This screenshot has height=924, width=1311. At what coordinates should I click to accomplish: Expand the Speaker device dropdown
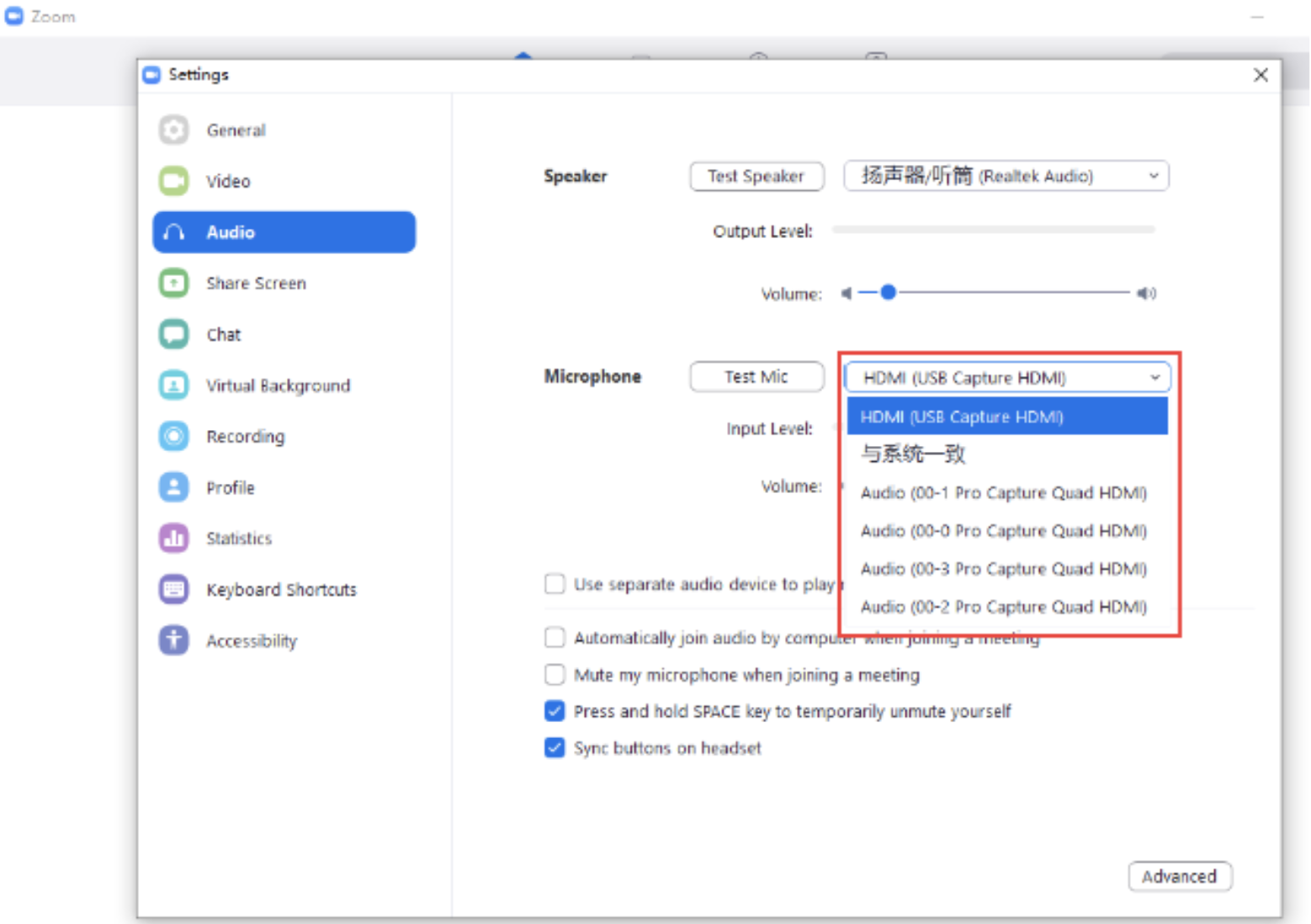pos(1006,176)
